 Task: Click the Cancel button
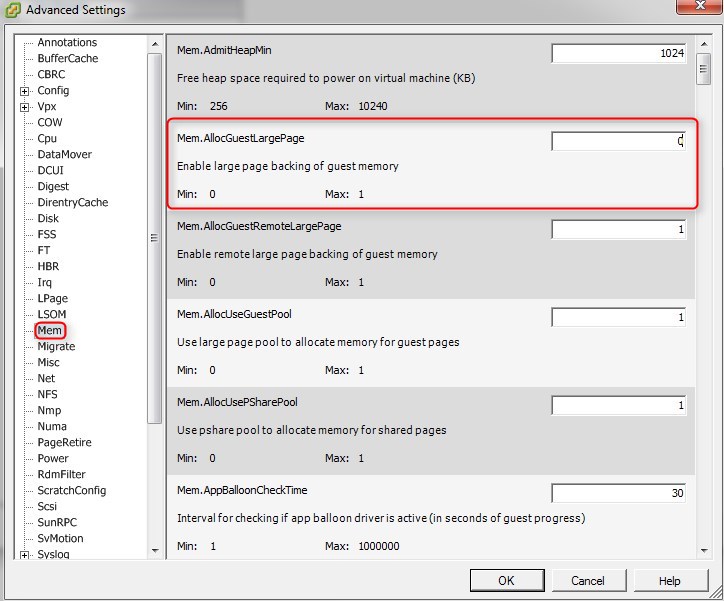[588, 581]
